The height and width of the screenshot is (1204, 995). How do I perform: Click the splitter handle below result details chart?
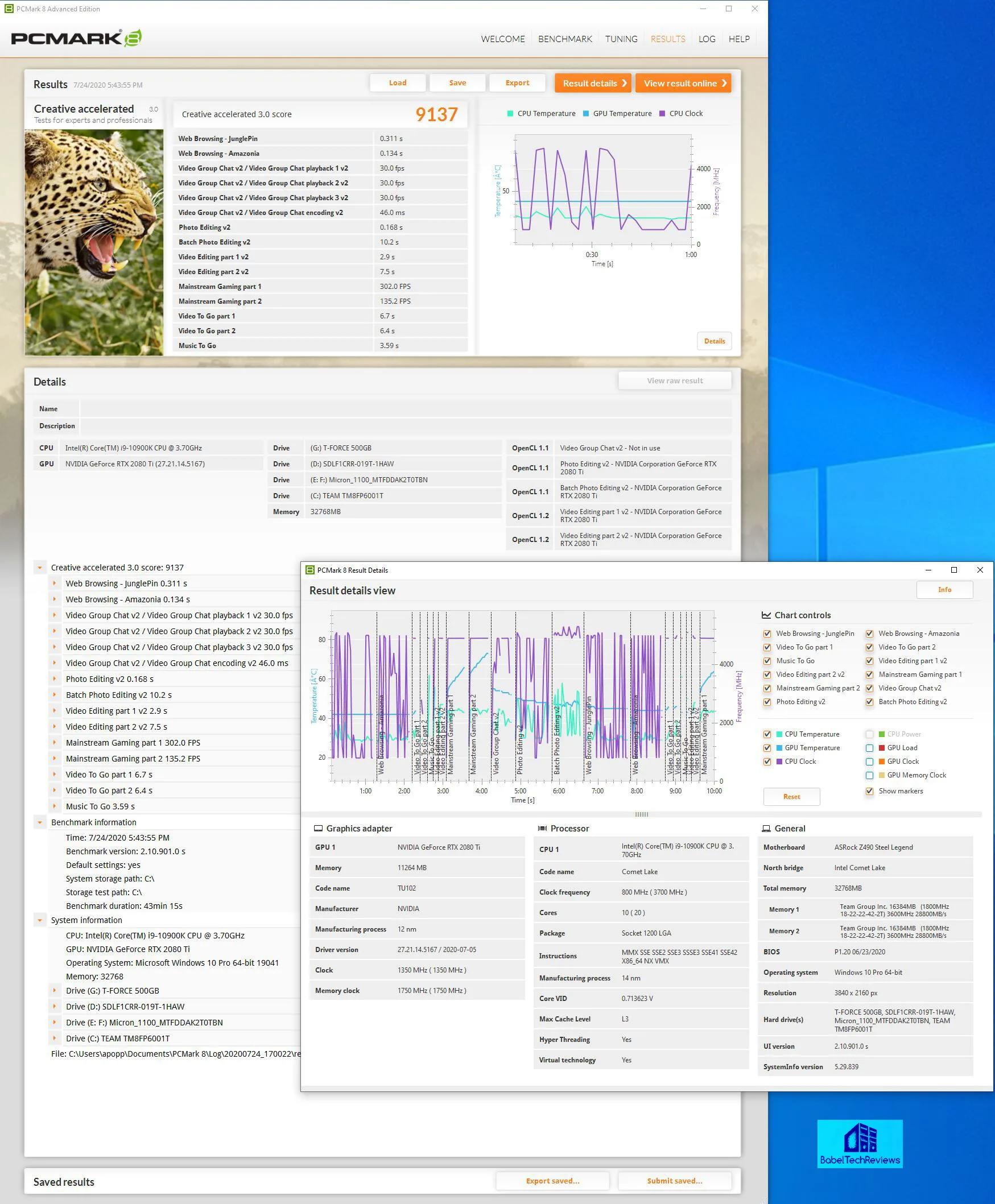click(641, 815)
